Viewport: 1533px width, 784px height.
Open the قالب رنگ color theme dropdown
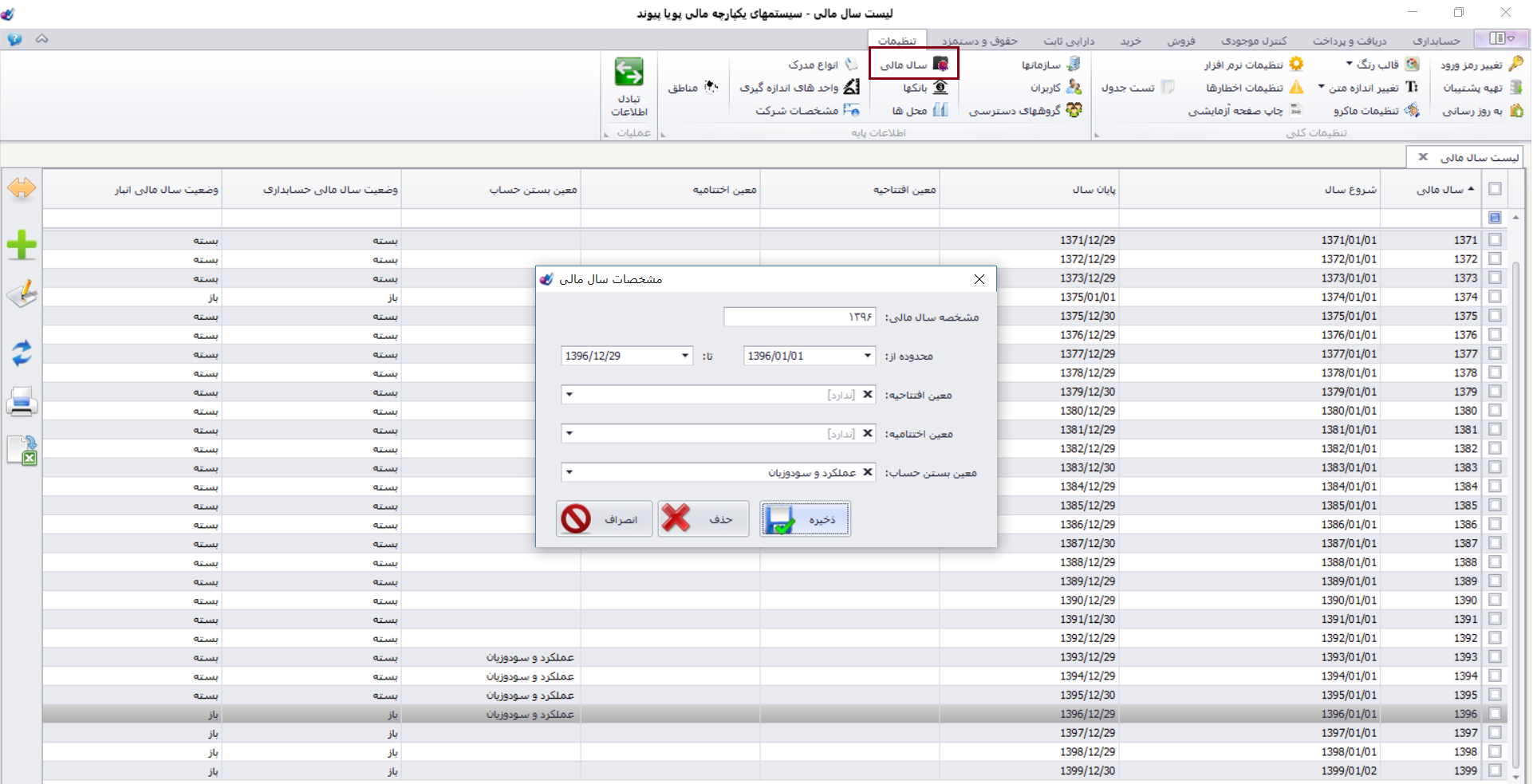coord(1382,65)
